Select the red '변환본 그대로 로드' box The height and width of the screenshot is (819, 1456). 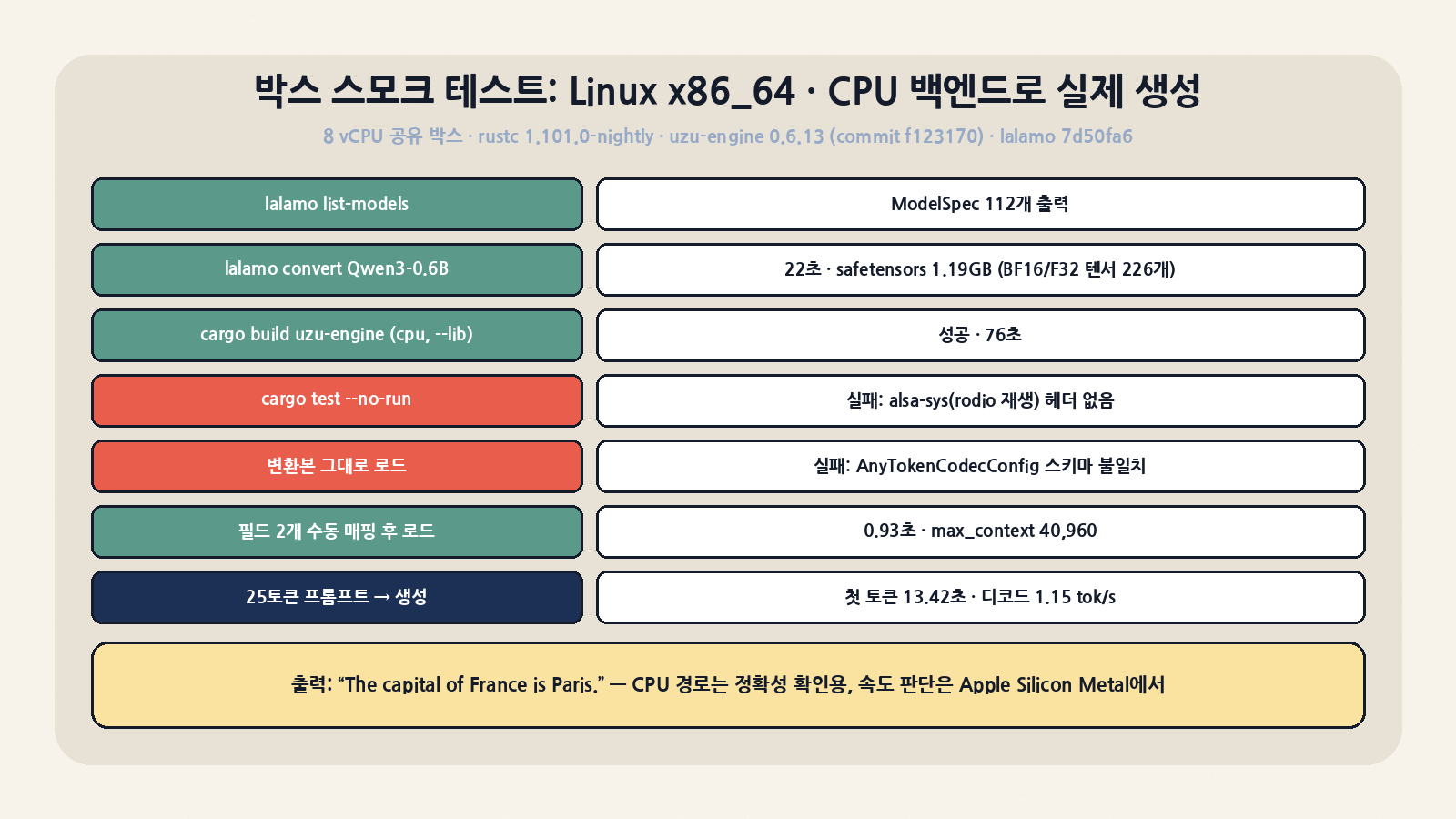tap(337, 466)
